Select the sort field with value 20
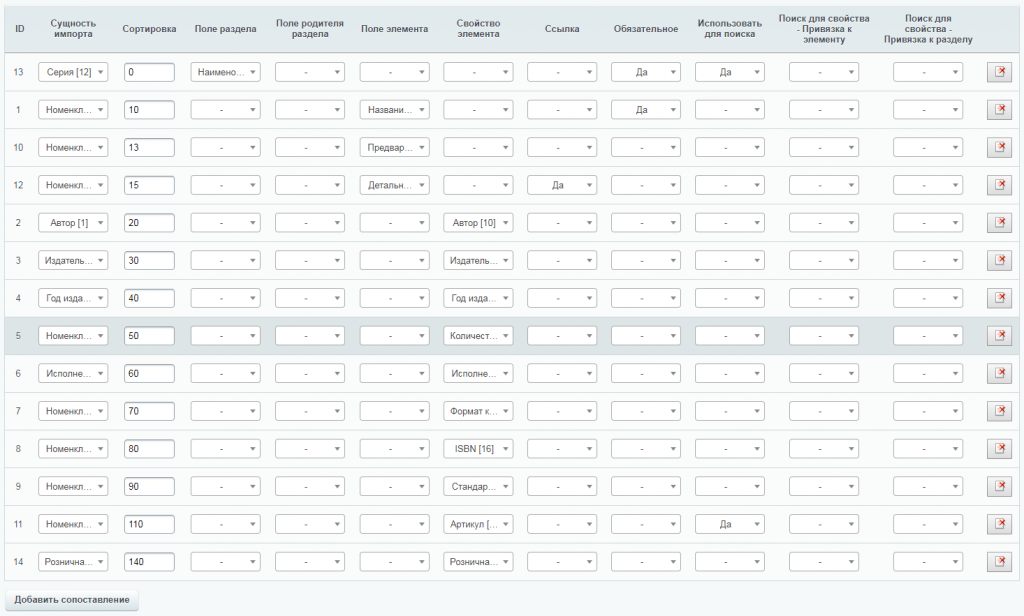The image size is (1024, 616). [x=150, y=223]
